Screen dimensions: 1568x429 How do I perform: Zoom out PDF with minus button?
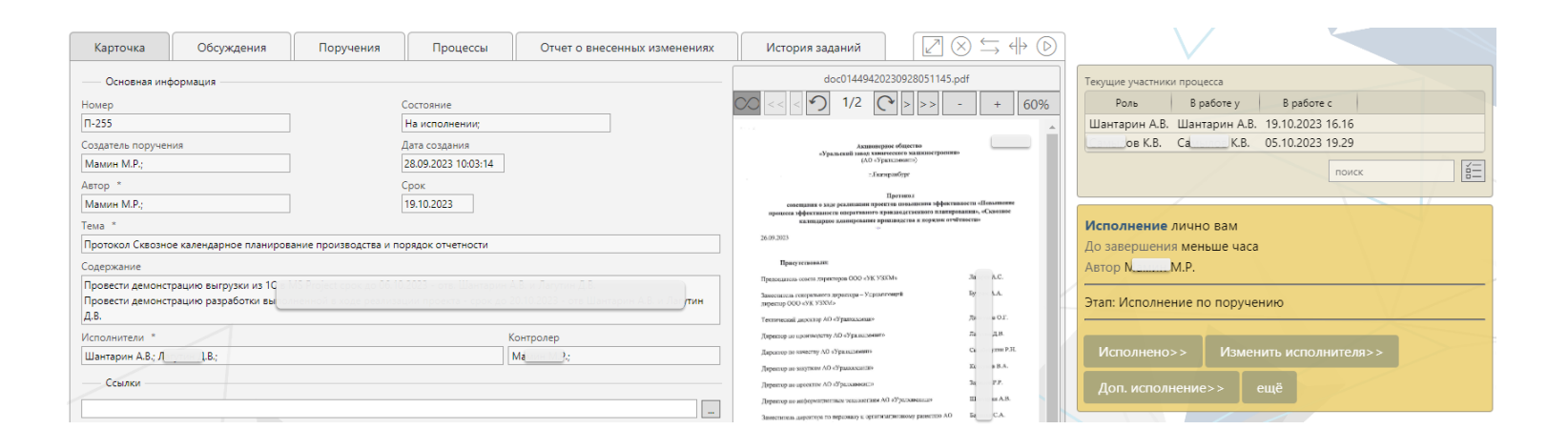click(959, 104)
